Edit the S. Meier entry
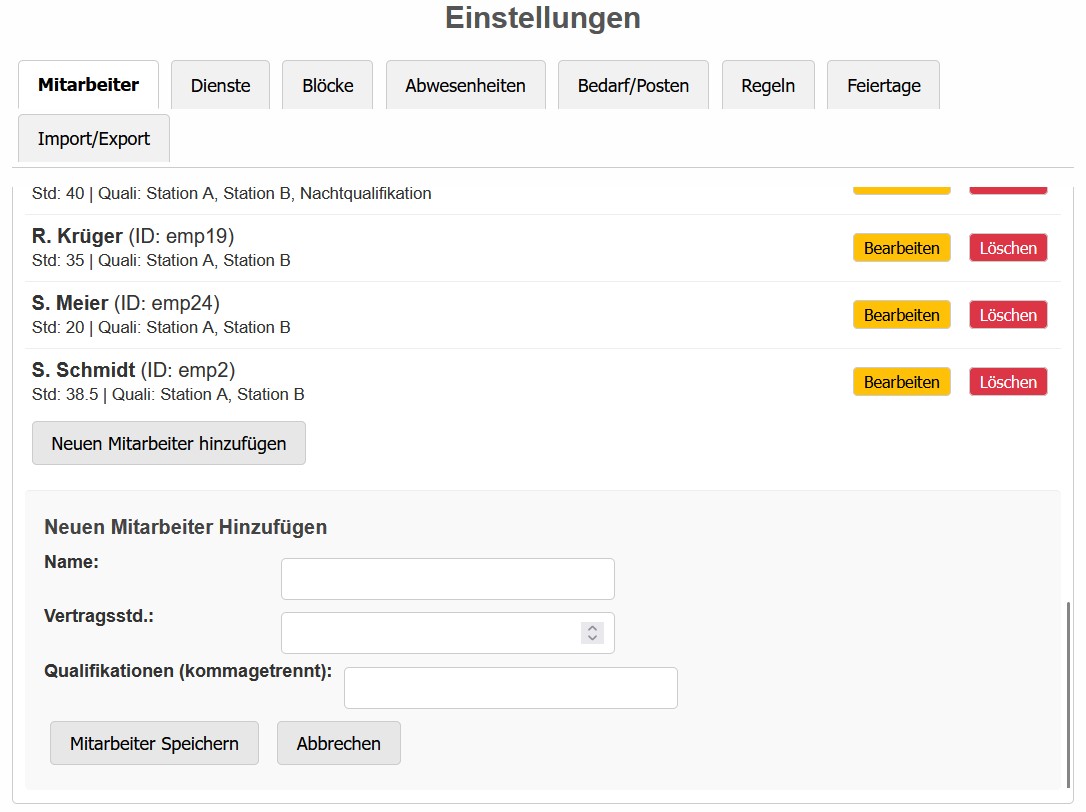The height and width of the screenshot is (812, 1086). (901, 315)
